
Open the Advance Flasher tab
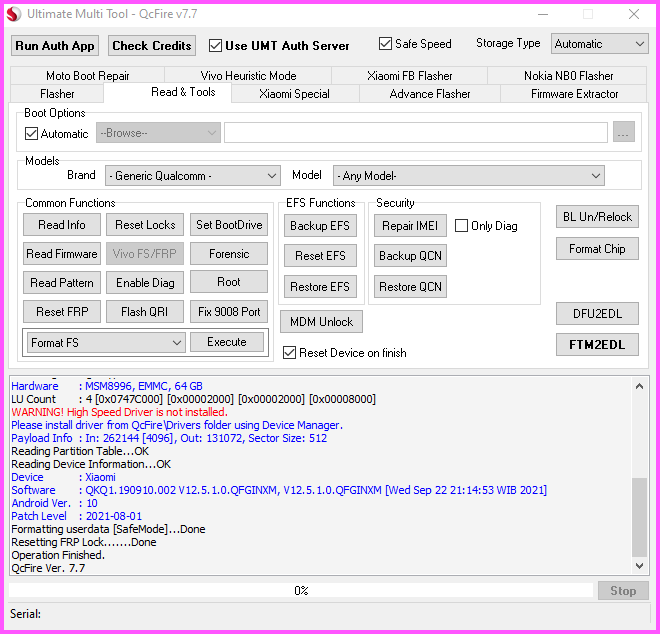click(x=430, y=93)
